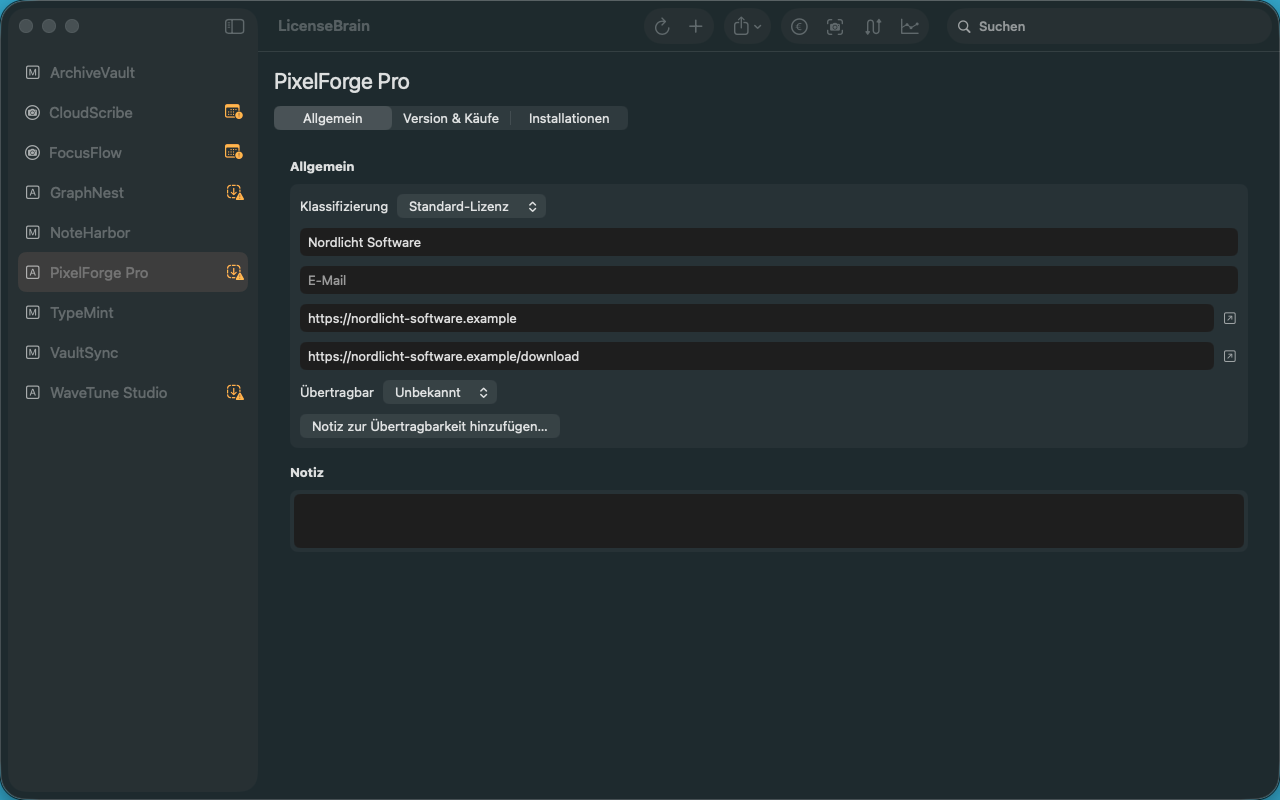This screenshot has width=1280, height=800.
Task: Click the E-Mail input field
Action: point(769,280)
